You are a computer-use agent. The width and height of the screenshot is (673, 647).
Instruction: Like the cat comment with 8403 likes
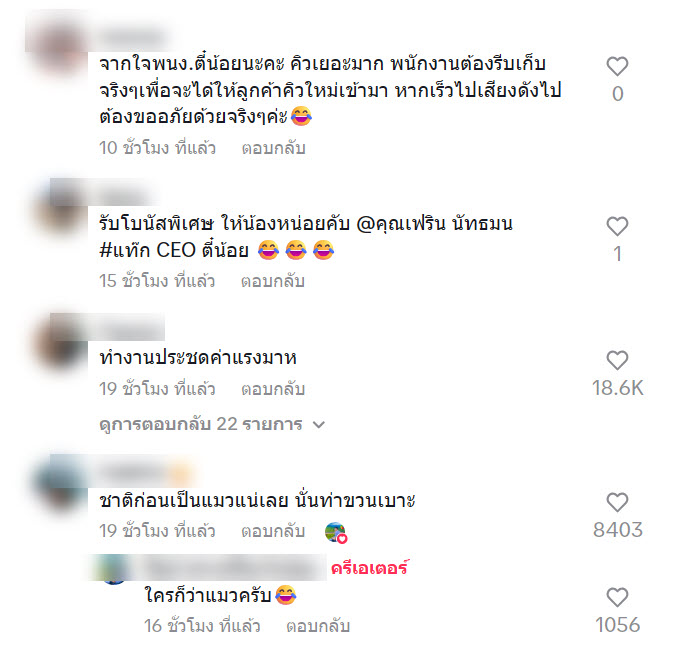coord(617,502)
